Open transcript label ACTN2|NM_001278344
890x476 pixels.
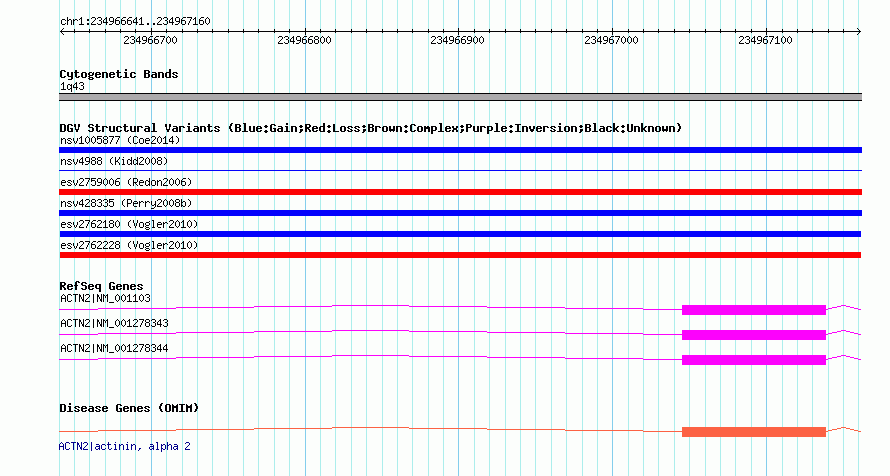114,348
